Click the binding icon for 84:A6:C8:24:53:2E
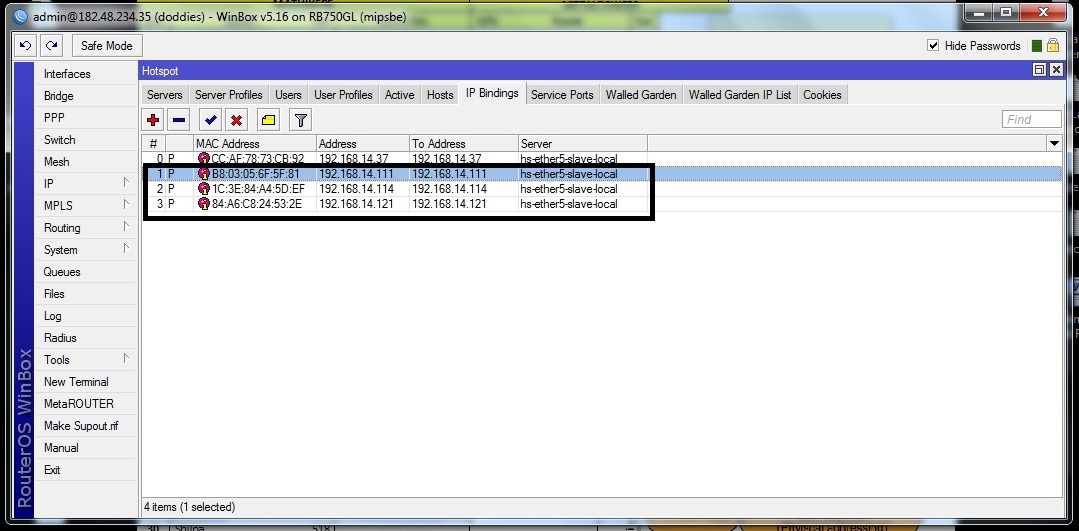This screenshot has height=531, width=1079. click(203, 204)
